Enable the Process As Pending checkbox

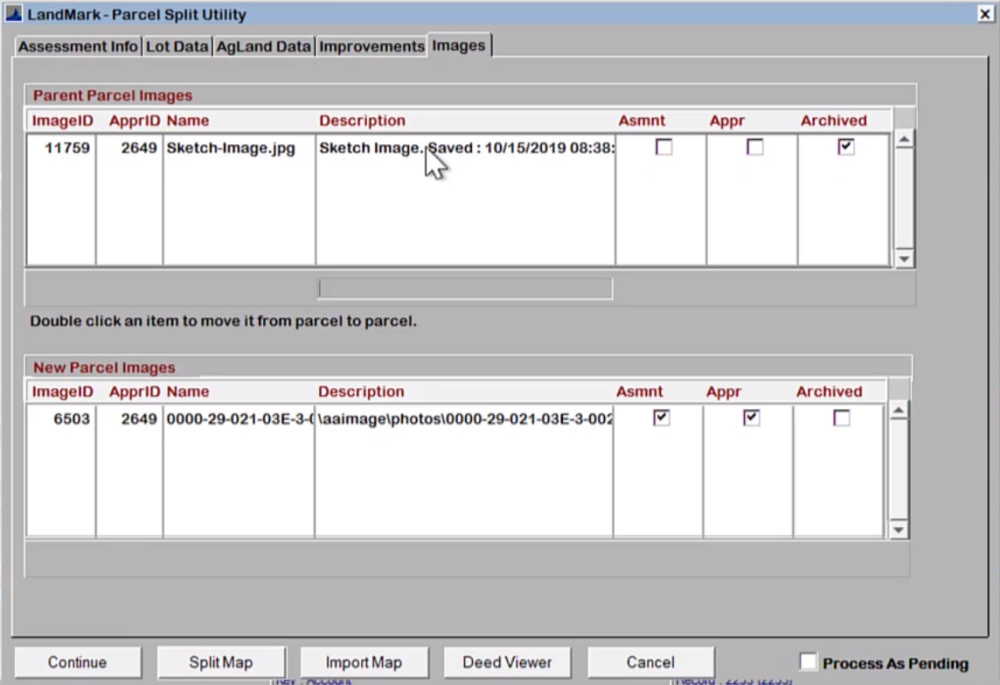point(806,661)
